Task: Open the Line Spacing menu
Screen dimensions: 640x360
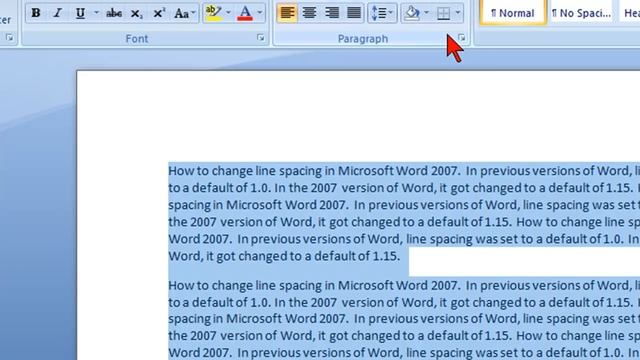Action: click(382, 13)
